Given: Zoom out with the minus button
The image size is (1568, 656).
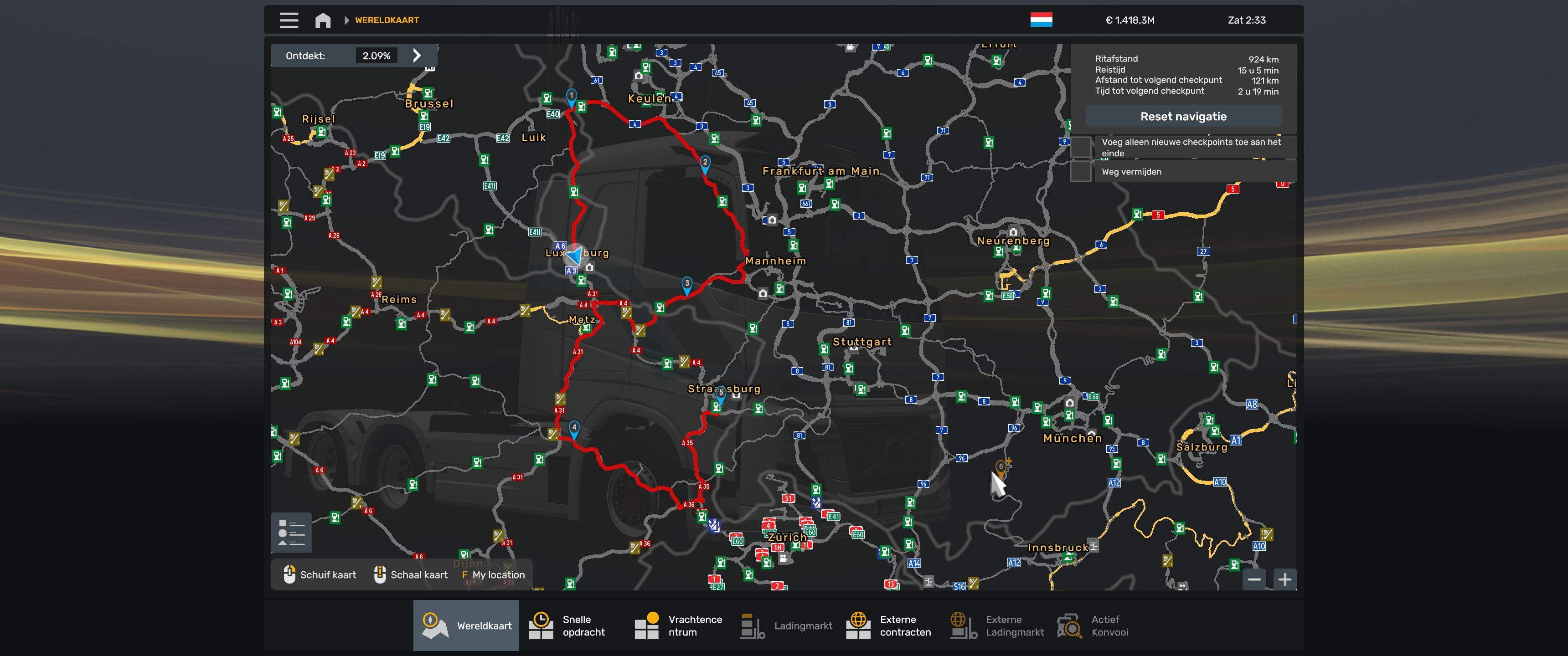Looking at the screenshot, I should (1254, 579).
